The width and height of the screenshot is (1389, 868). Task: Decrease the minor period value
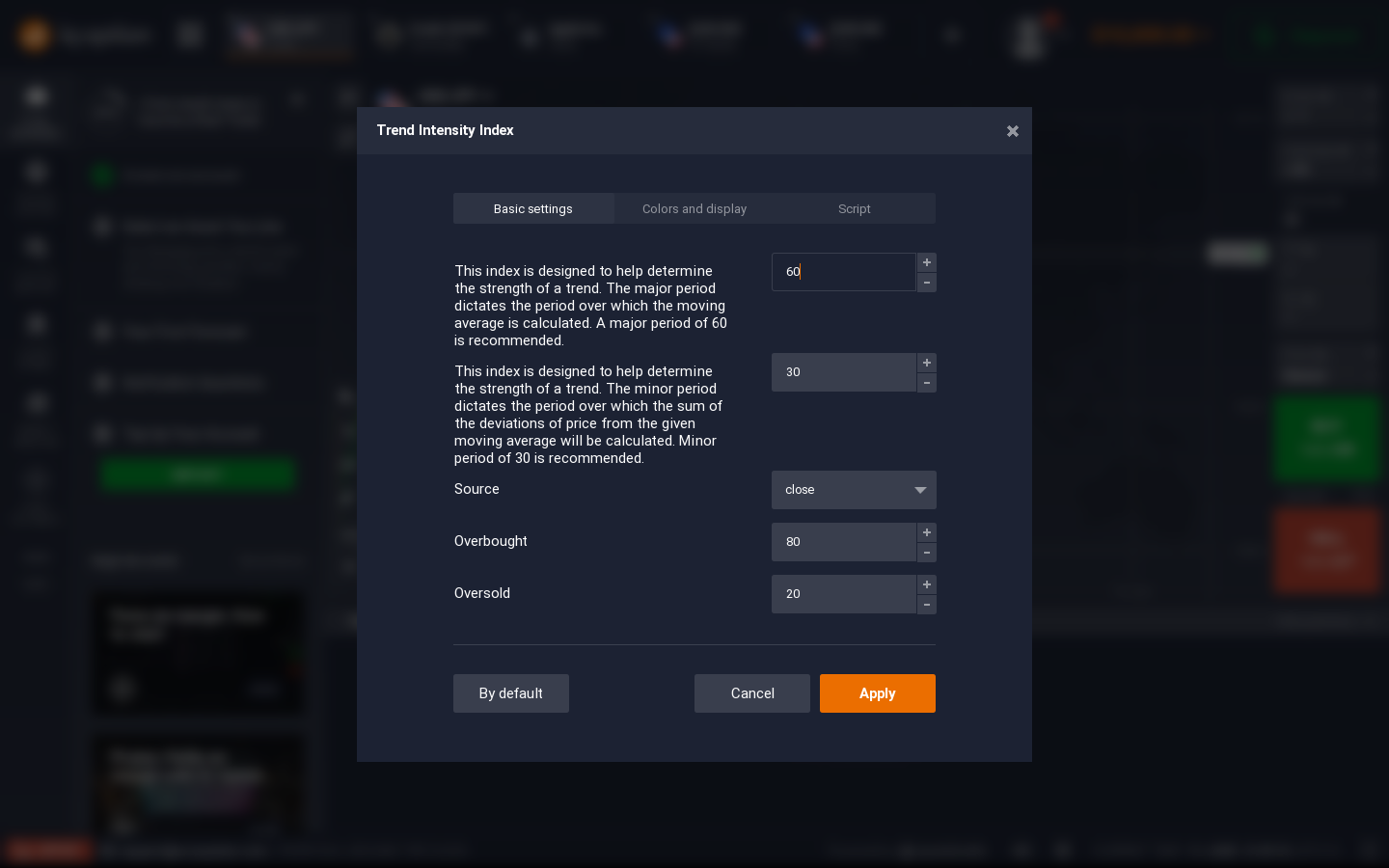click(x=927, y=383)
